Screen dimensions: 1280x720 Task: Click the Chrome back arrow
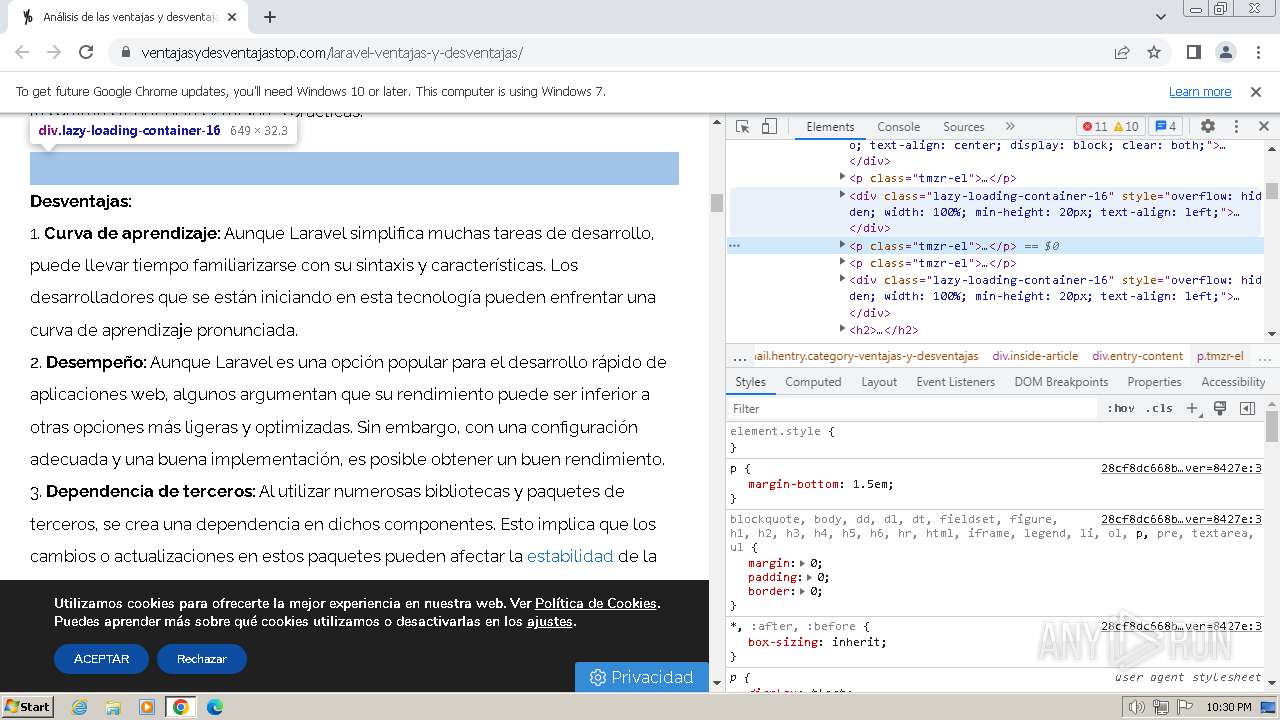coord(22,52)
